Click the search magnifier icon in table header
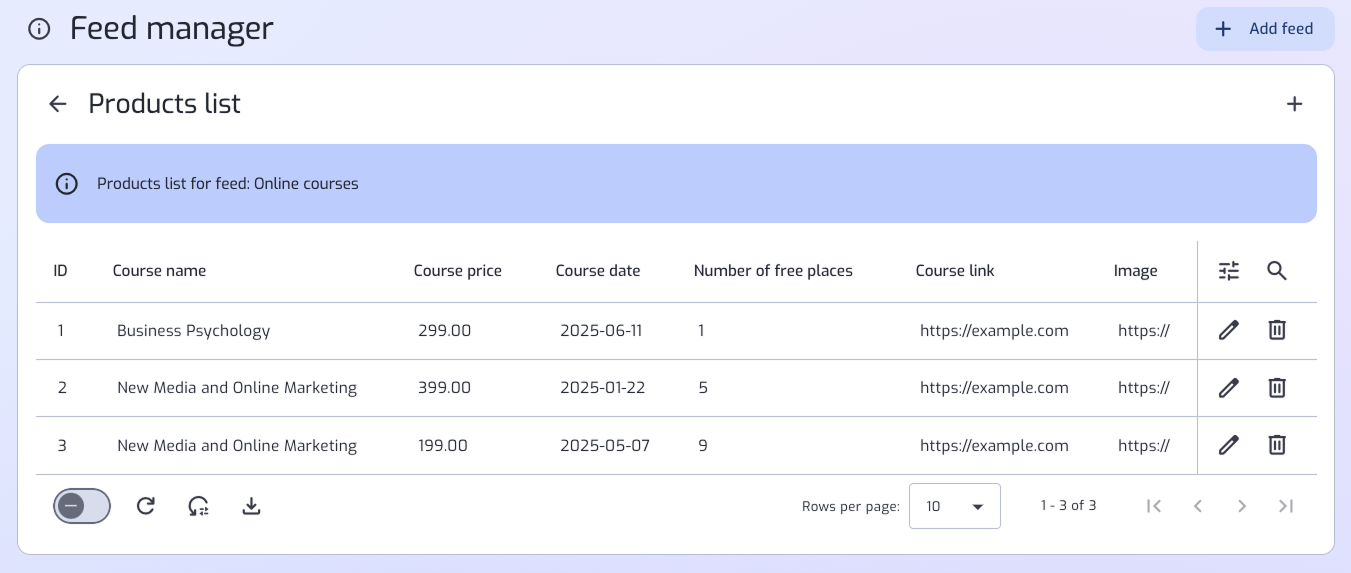Screen dimensions: 1351x573 1277,271
